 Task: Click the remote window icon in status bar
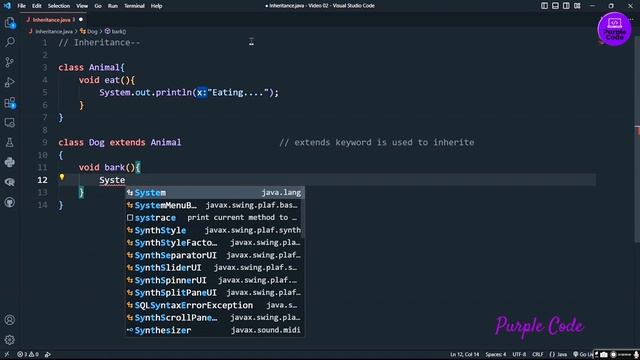click(7, 354)
